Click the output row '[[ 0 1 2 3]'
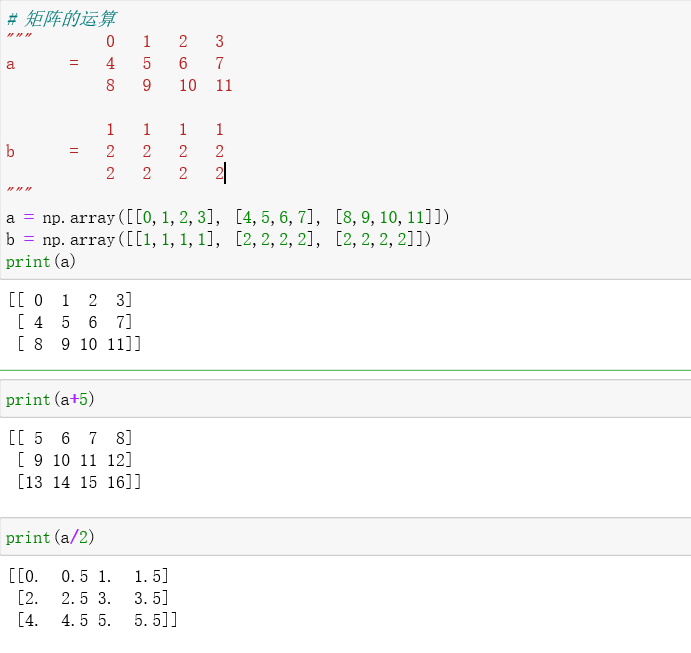The width and height of the screenshot is (691, 653). click(x=71, y=300)
